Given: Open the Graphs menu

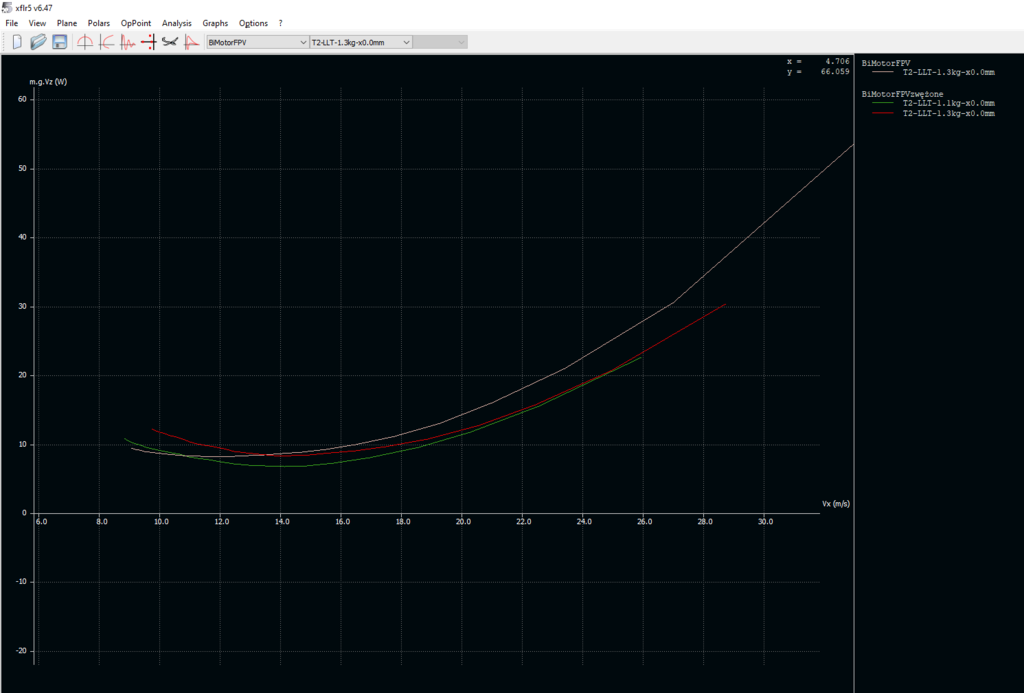Looking at the screenshot, I should coord(215,22).
